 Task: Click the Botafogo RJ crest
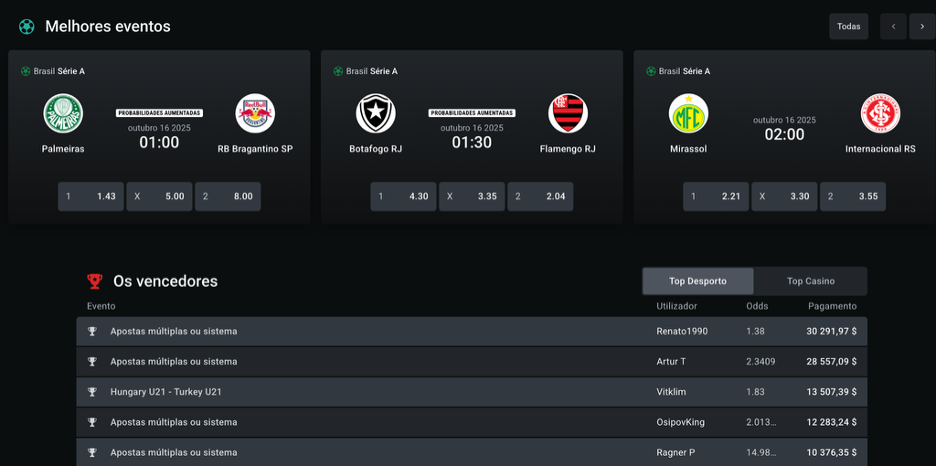(376, 114)
